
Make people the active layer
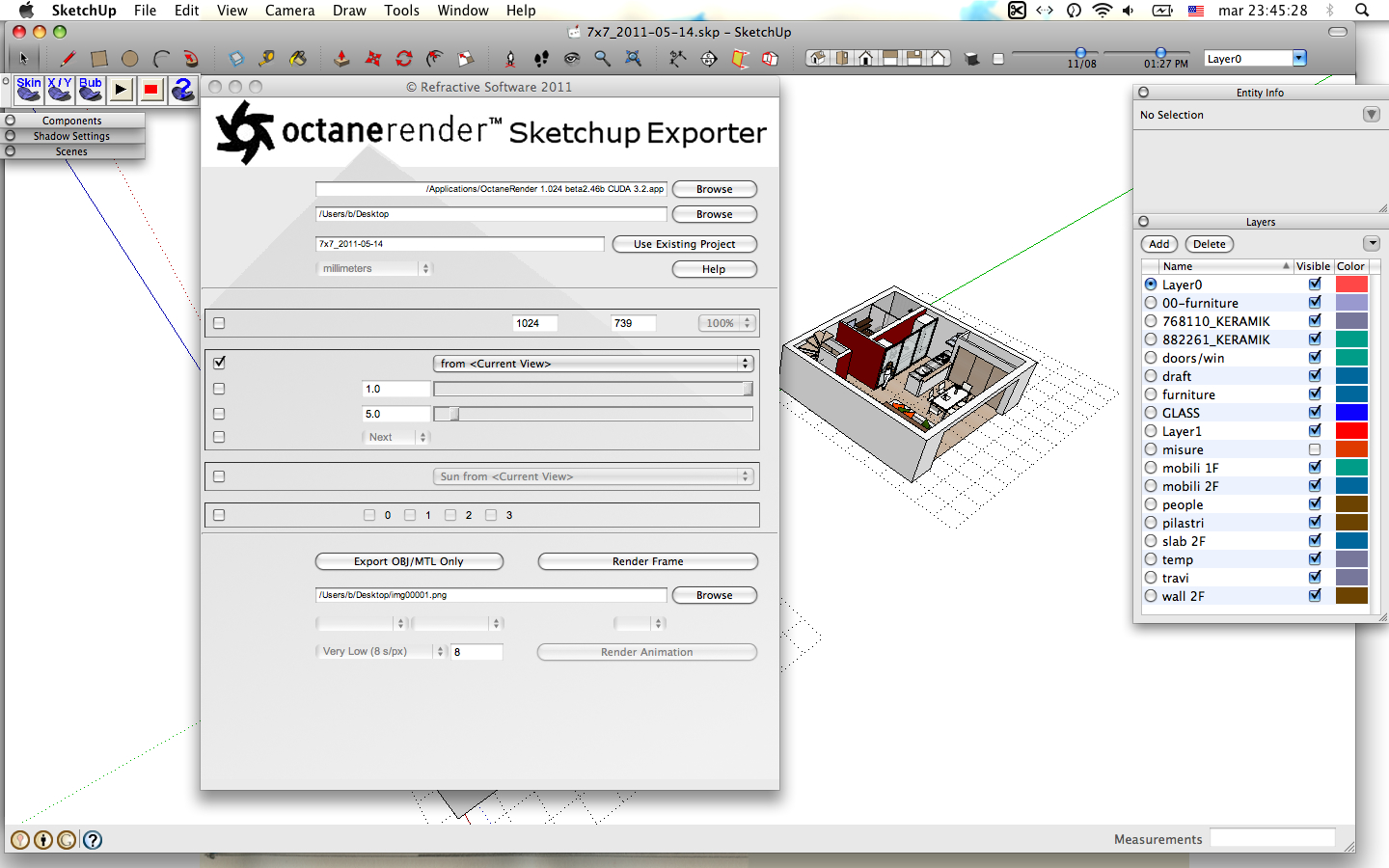pyautogui.click(x=1151, y=504)
